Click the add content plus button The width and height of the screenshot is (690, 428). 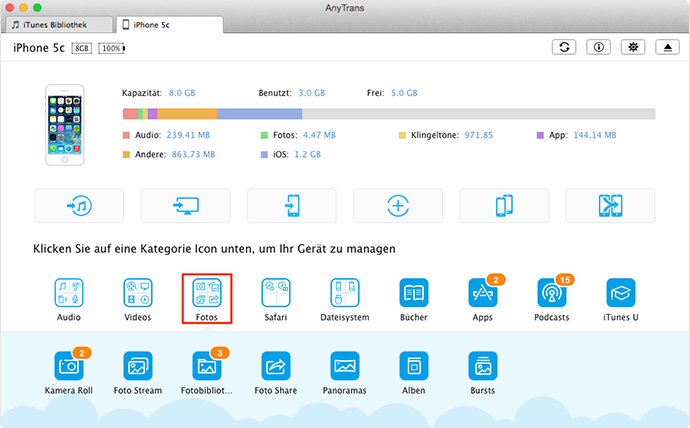[398, 205]
